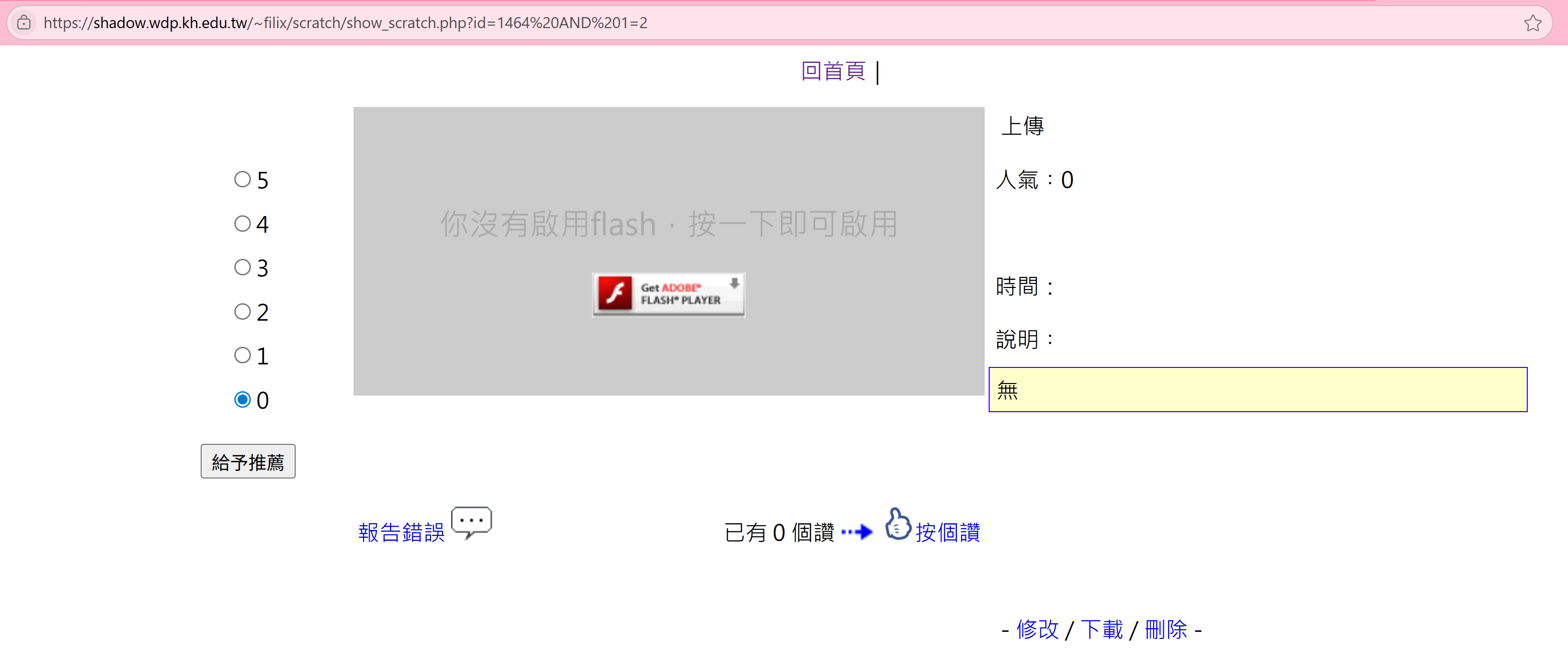Click the 下載 download link
Screen dimensions: 1568x669
click(1102, 630)
